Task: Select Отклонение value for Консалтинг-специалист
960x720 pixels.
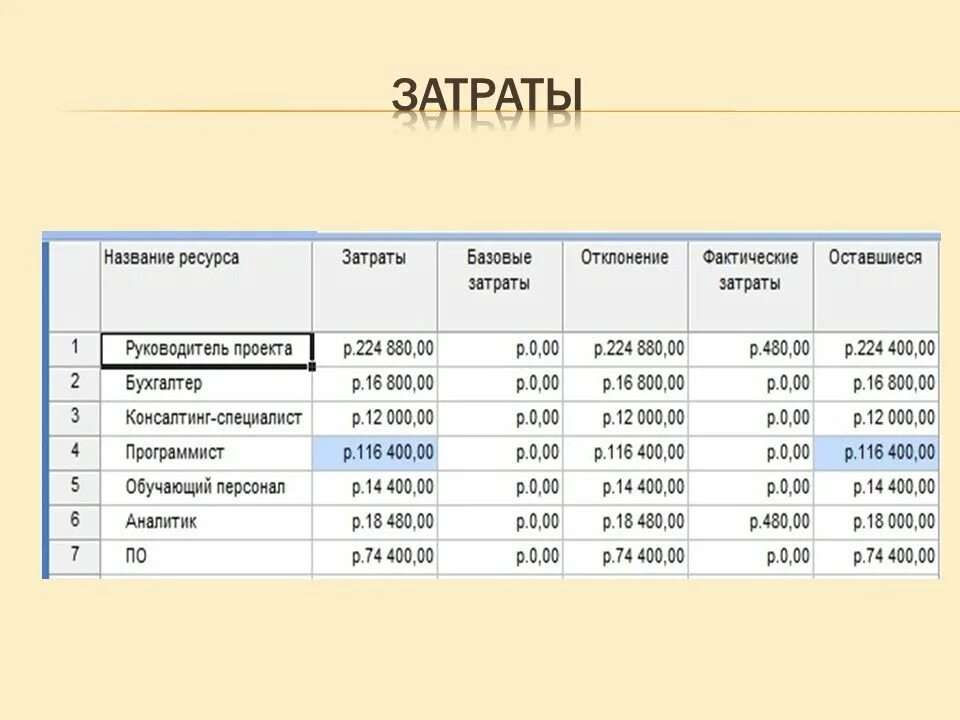Action: (x=625, y=419)
